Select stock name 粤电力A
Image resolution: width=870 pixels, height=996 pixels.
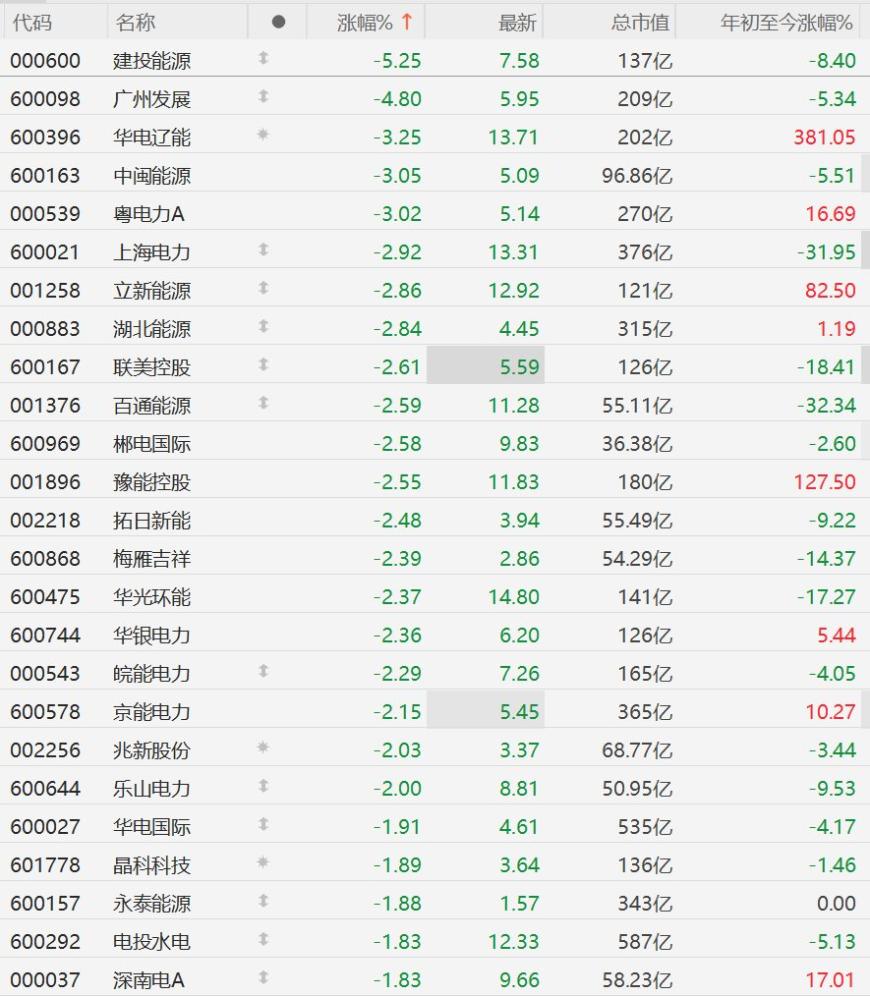[149, 214]
